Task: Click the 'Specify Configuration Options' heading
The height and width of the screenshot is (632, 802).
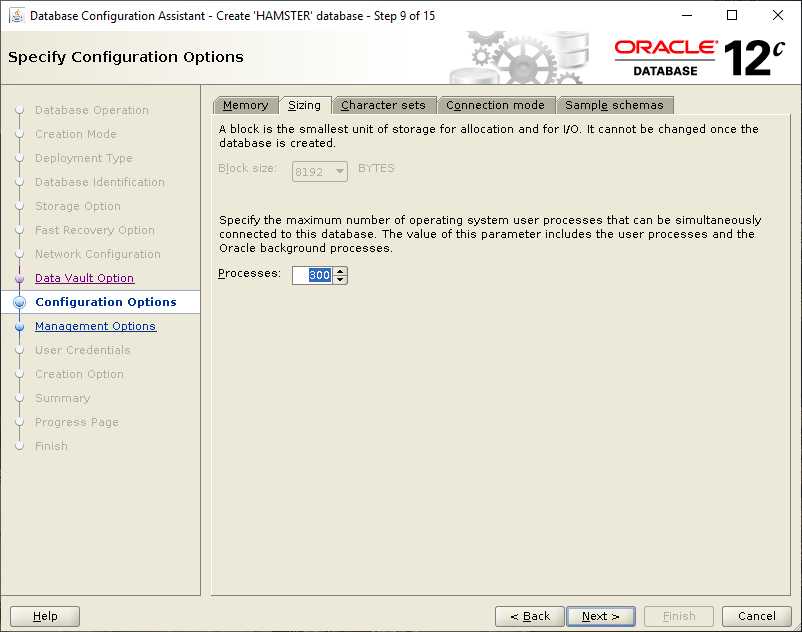Action: [126, 57]
